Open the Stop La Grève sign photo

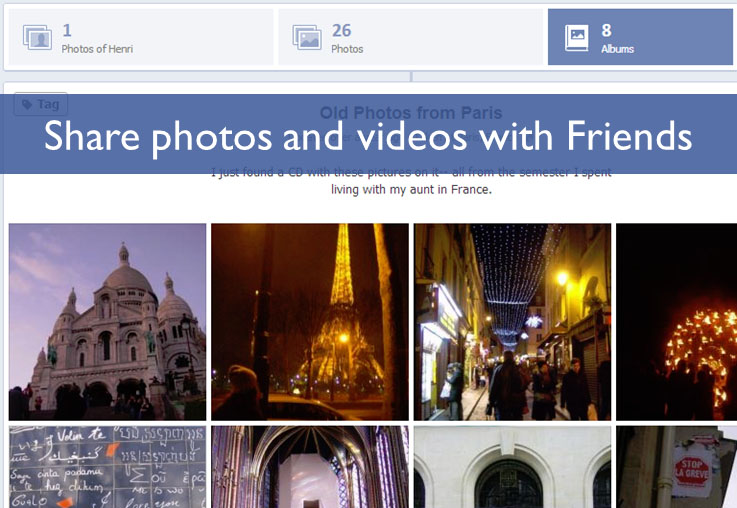(x=677, y=467)
